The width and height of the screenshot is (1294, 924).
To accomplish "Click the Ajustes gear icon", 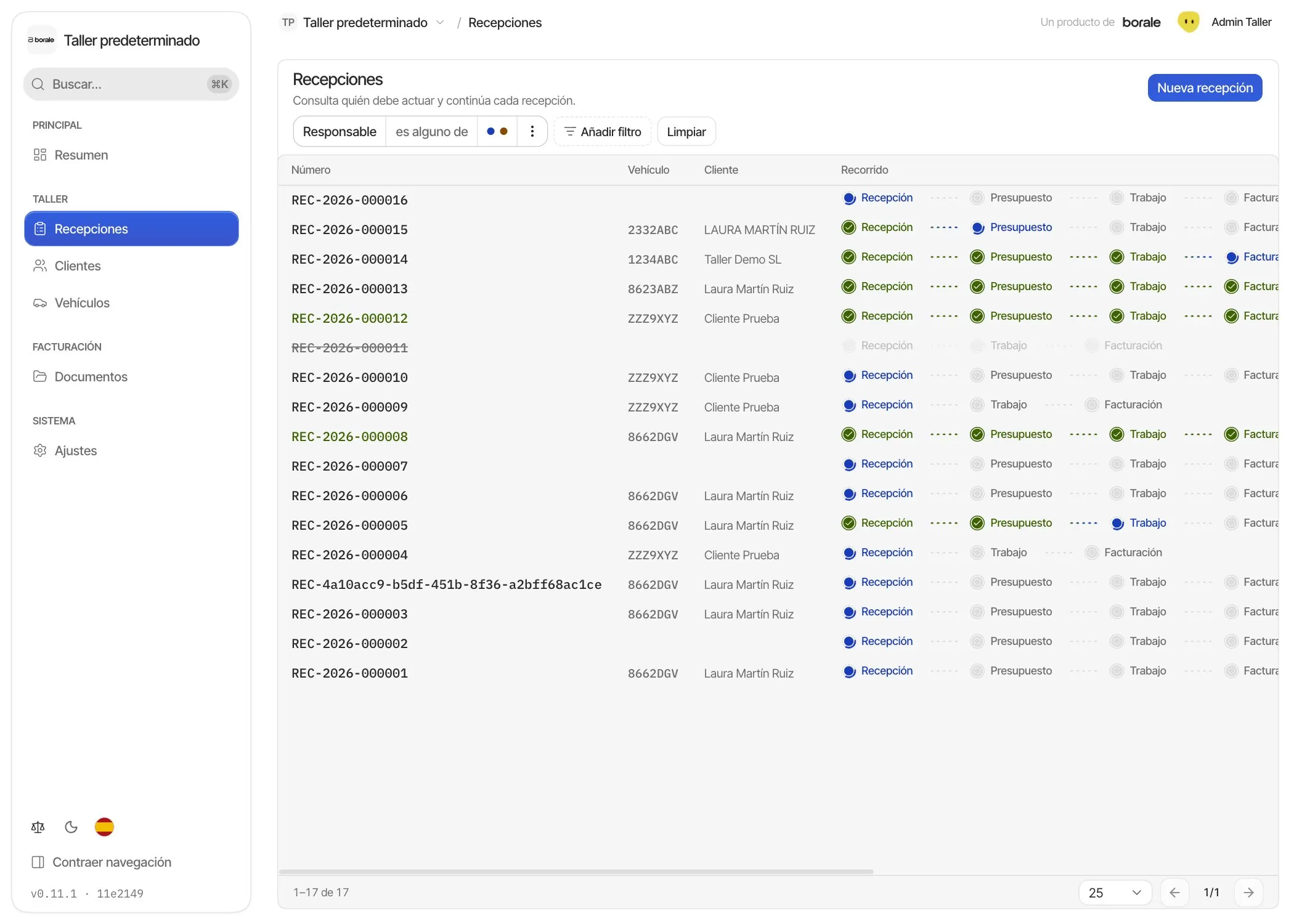I will (40, 450).
